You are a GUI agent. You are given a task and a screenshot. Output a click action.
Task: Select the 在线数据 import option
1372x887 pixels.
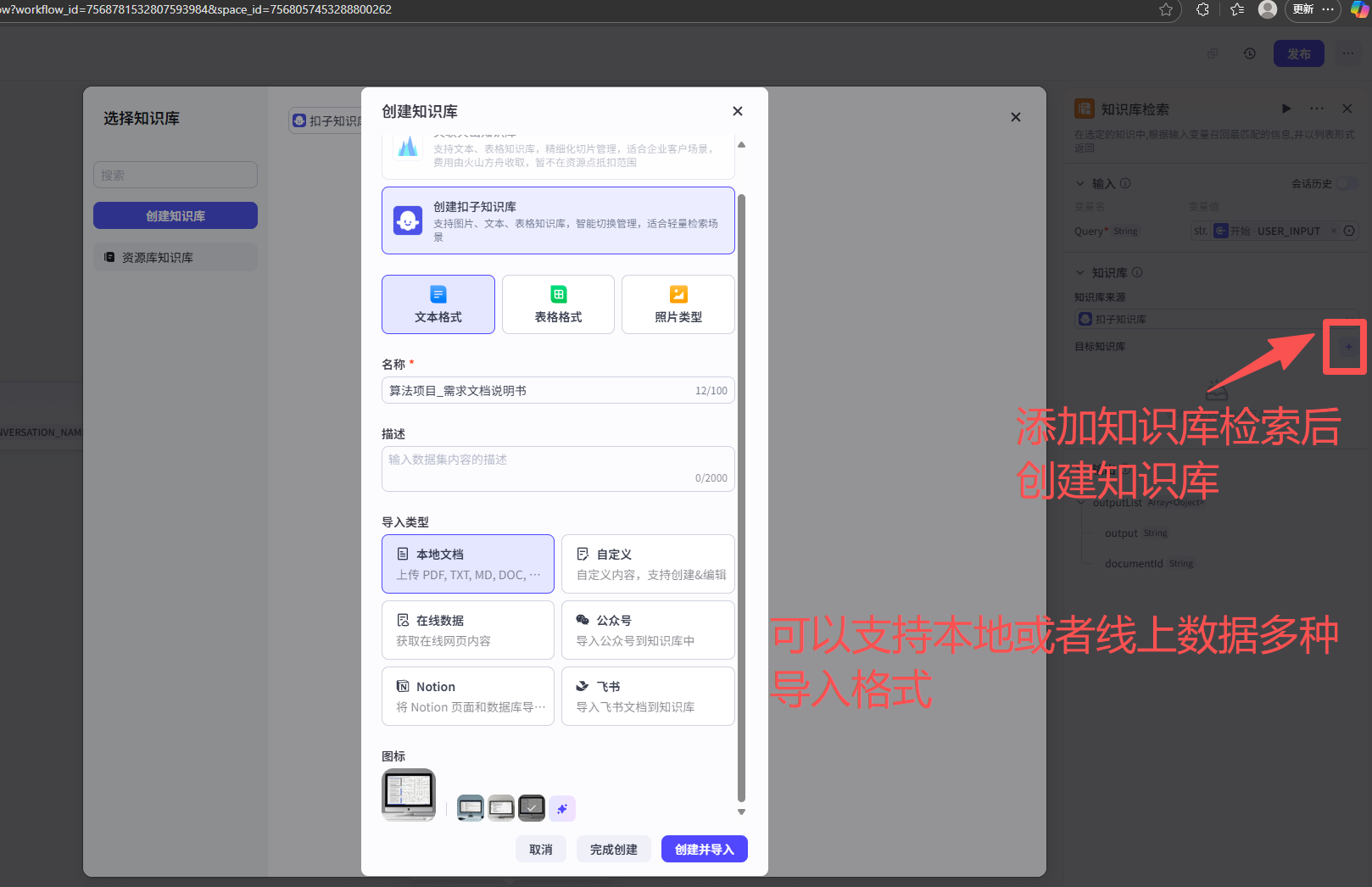[467, 629]
